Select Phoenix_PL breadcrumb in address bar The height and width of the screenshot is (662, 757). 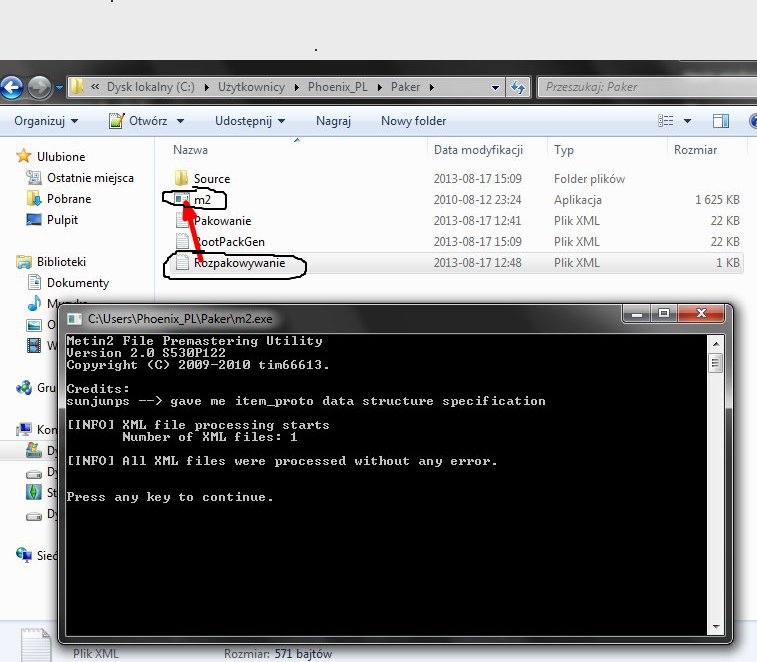tap(337, 87)
